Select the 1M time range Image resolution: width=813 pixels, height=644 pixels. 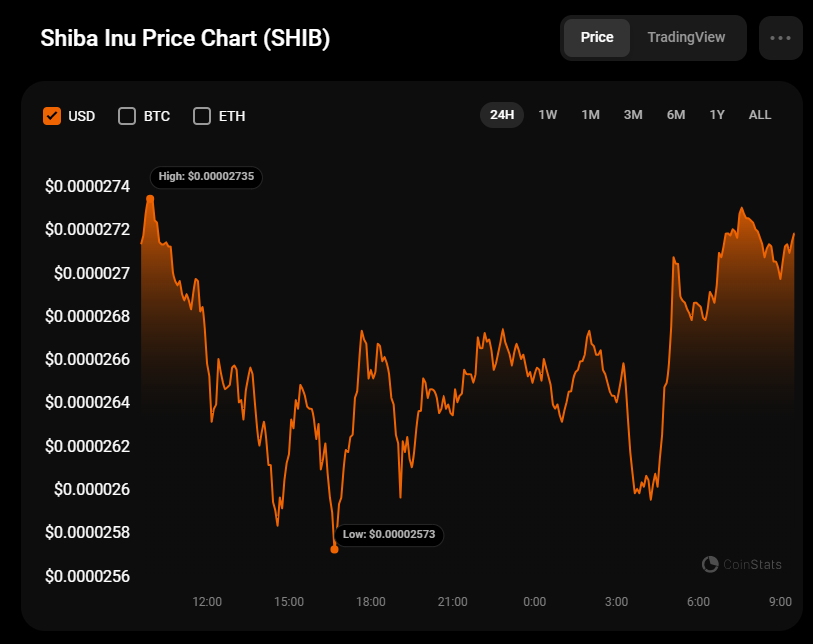(x=590, y=115)
